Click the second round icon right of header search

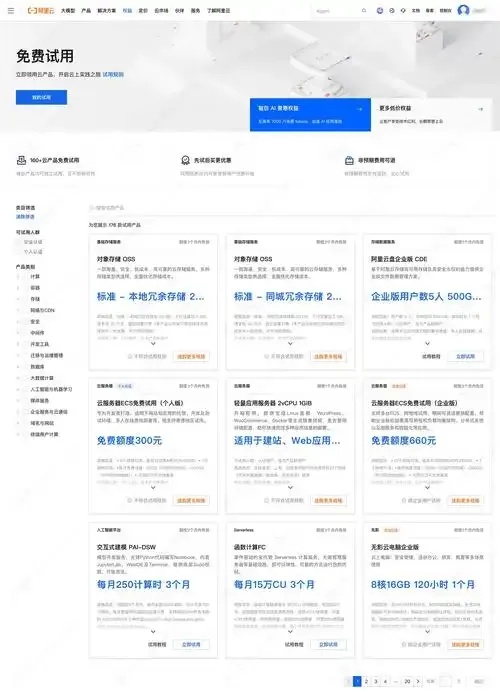(x=392, y=11)
